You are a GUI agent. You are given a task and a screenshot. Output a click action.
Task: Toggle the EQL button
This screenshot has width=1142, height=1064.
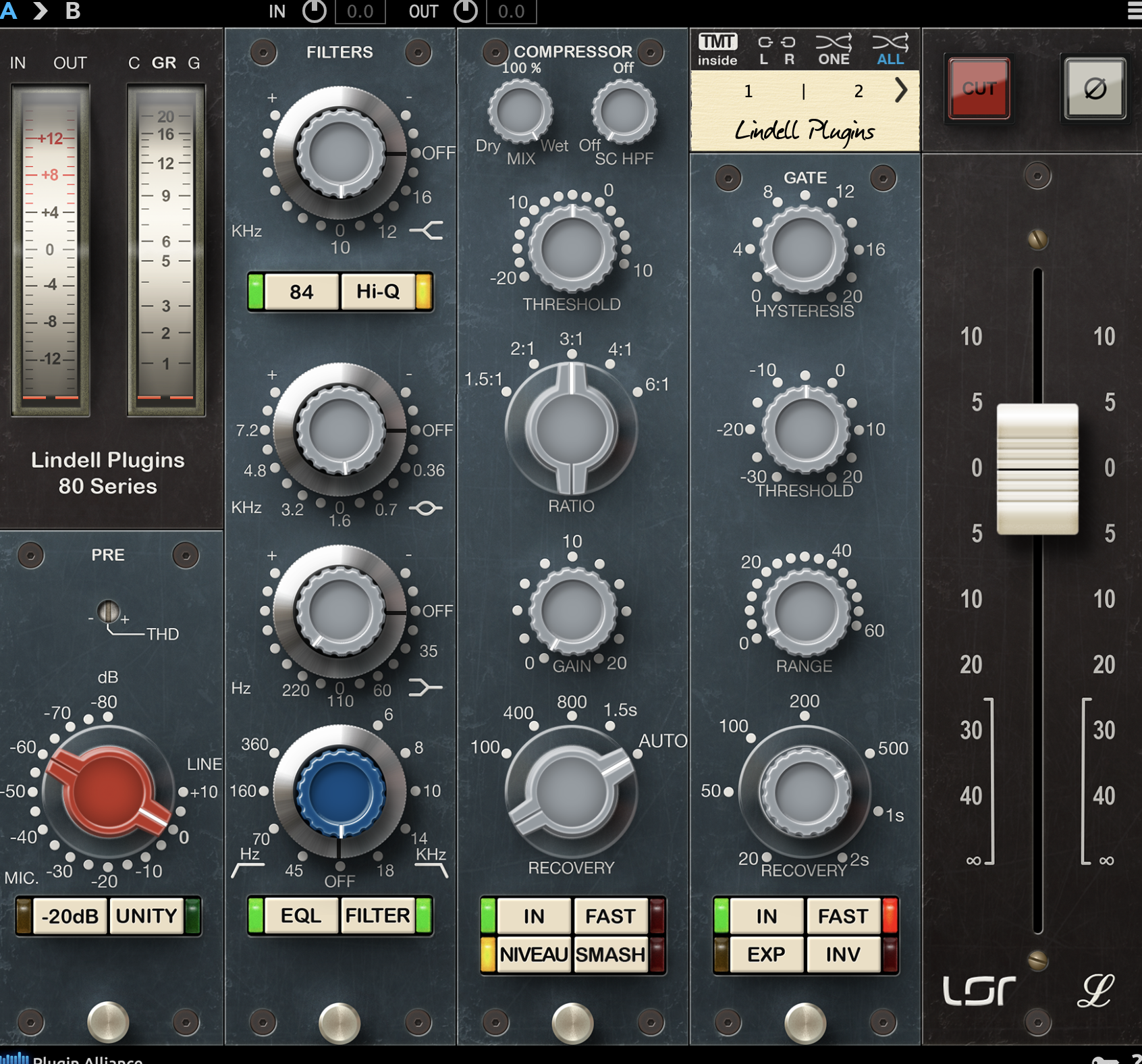tap(302, 915)
